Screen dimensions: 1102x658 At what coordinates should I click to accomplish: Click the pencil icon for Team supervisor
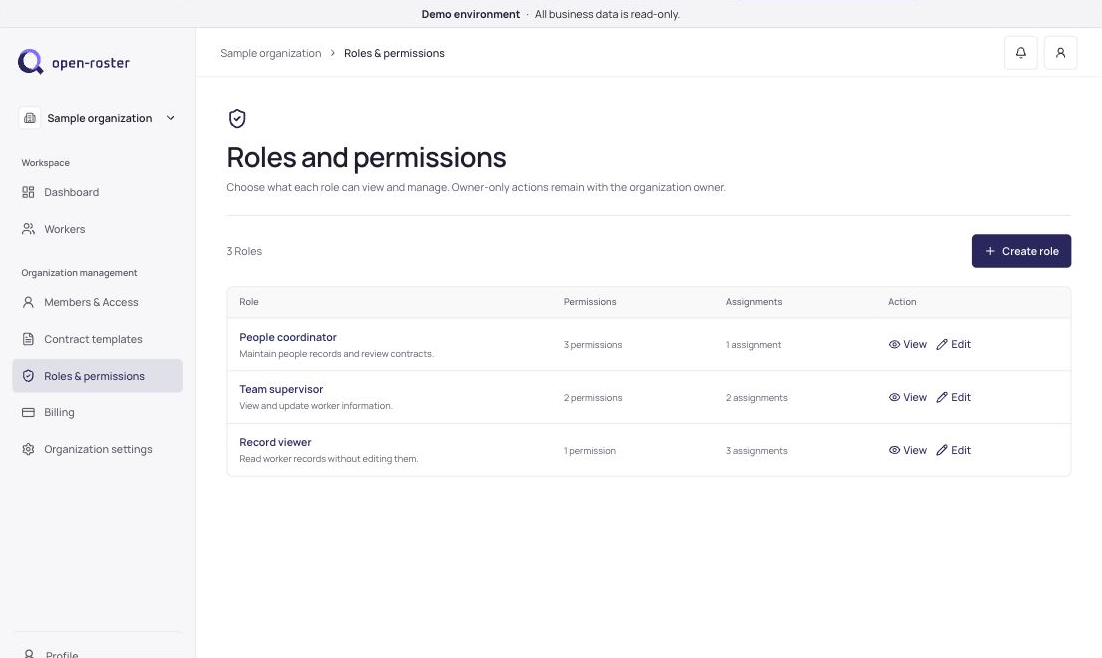click(942, 397)
